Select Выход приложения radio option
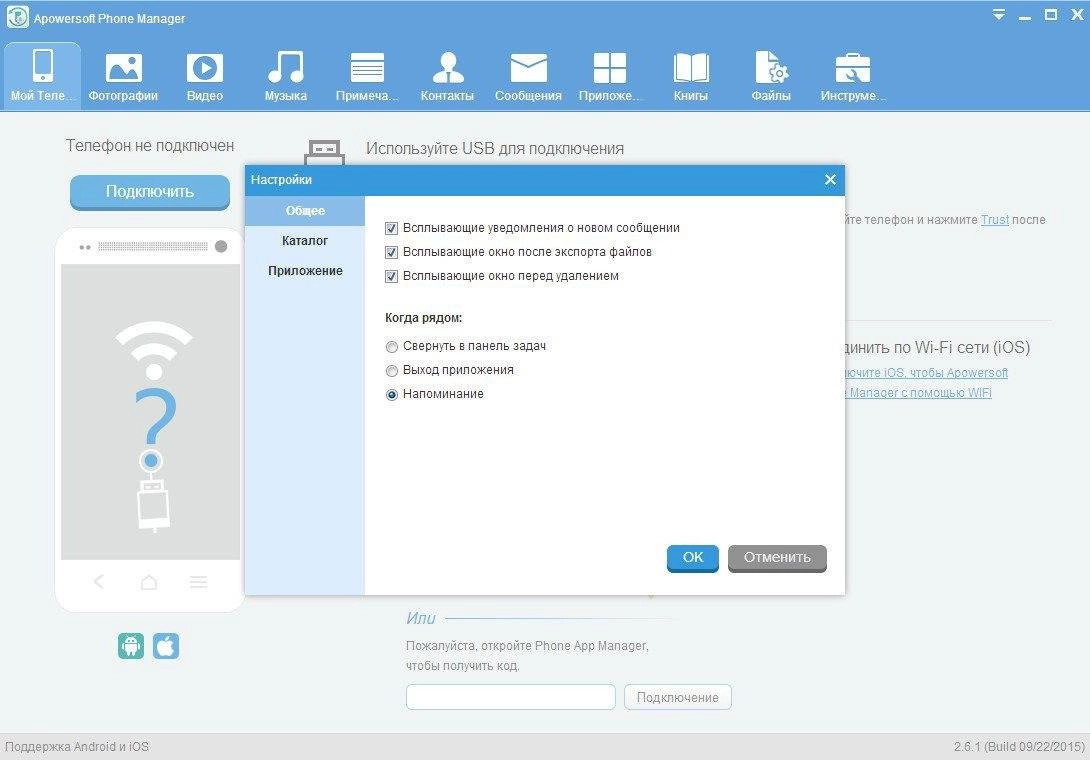This screenshot has width=1090, height=760. tap(392, 371)
